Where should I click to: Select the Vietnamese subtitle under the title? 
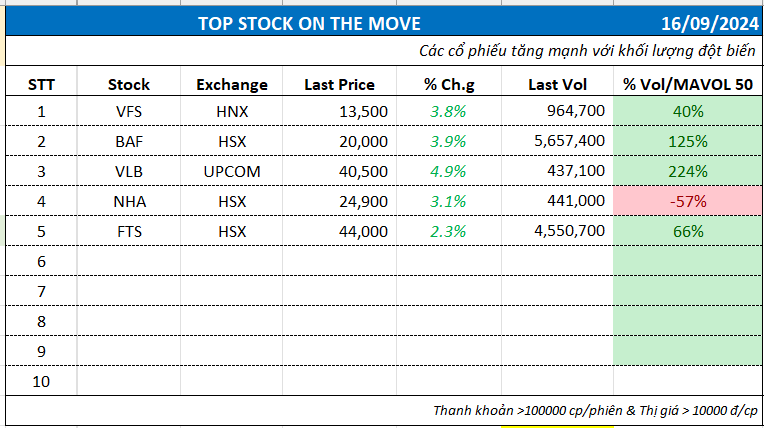(590, 50)
